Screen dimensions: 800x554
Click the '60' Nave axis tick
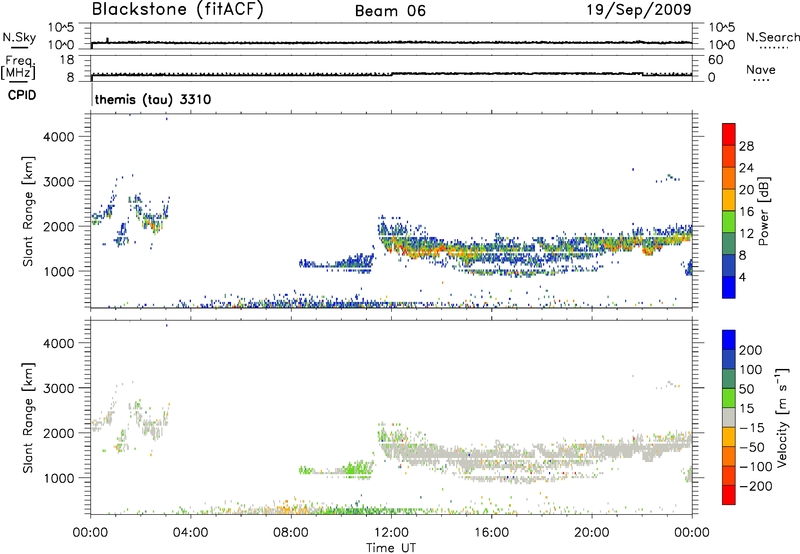click(715, 60)
